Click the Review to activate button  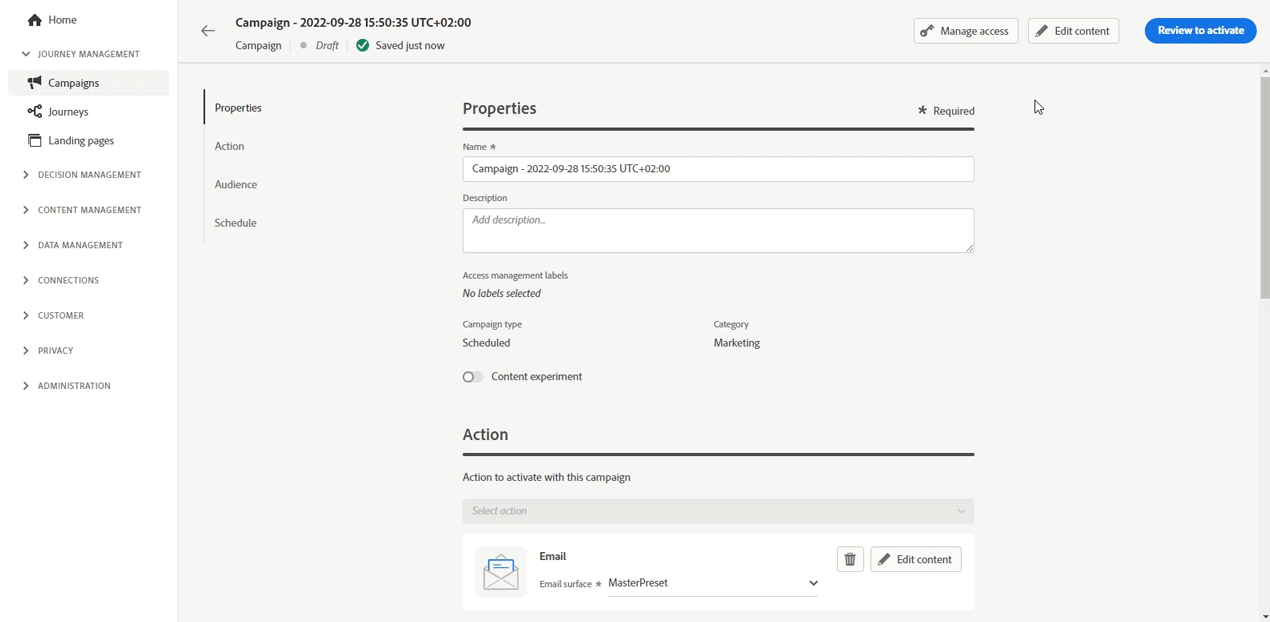click(1200, 31)
